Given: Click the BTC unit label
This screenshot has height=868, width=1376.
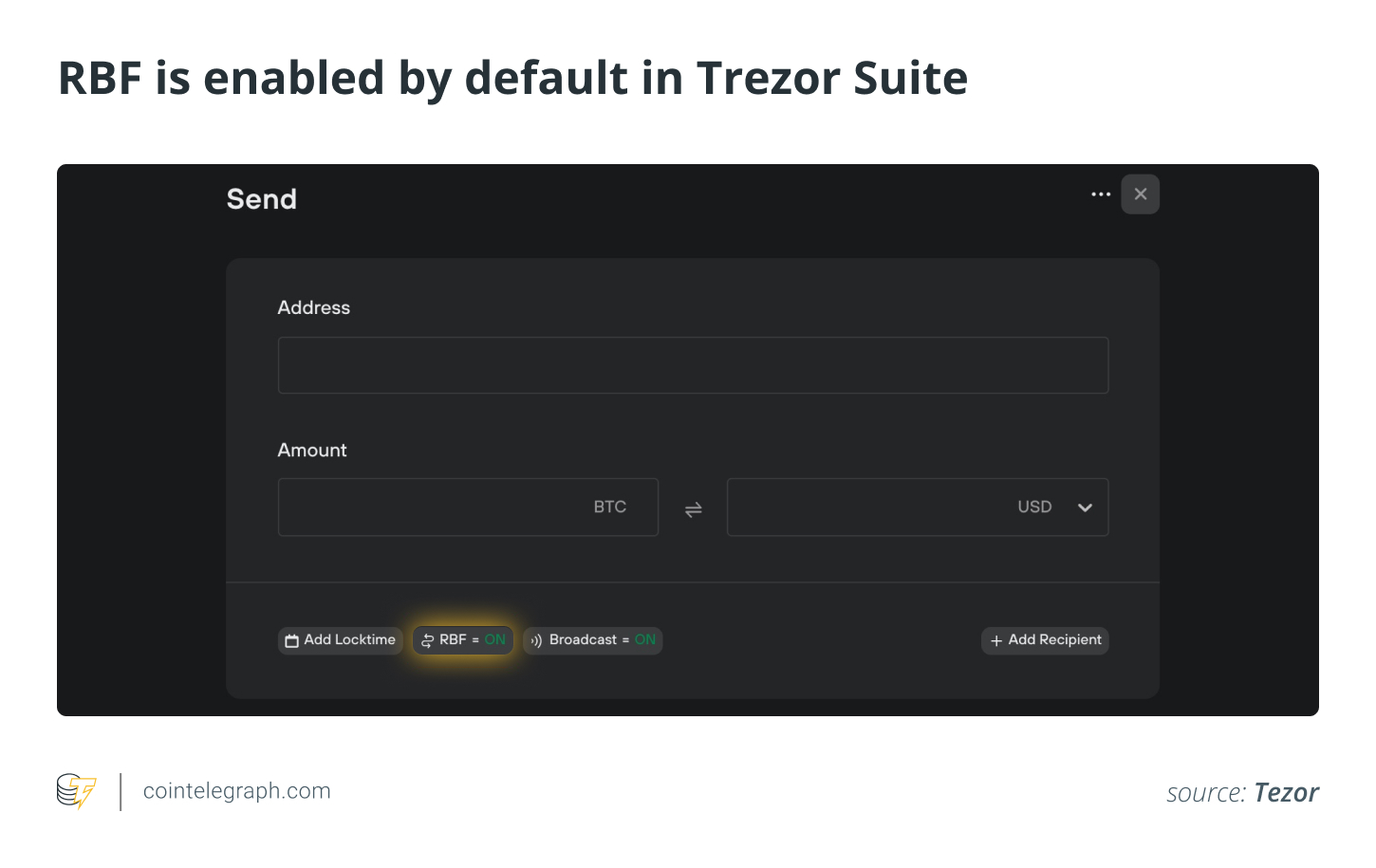Looking at the screenshot, I should coord(609,508).
